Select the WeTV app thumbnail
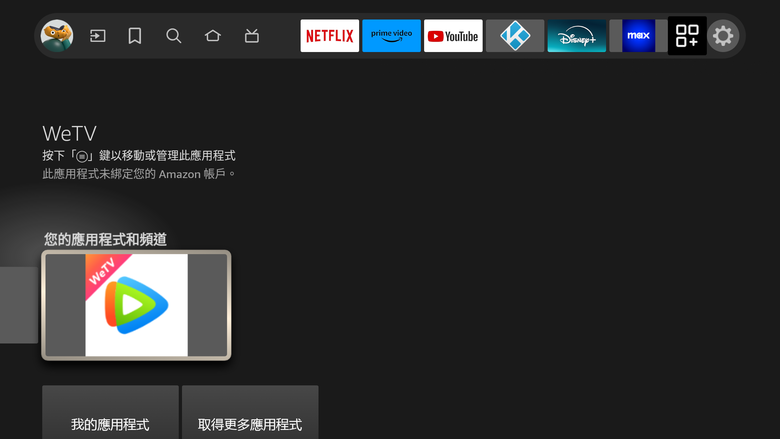This screenshot has height=439, width=780. 136,305
